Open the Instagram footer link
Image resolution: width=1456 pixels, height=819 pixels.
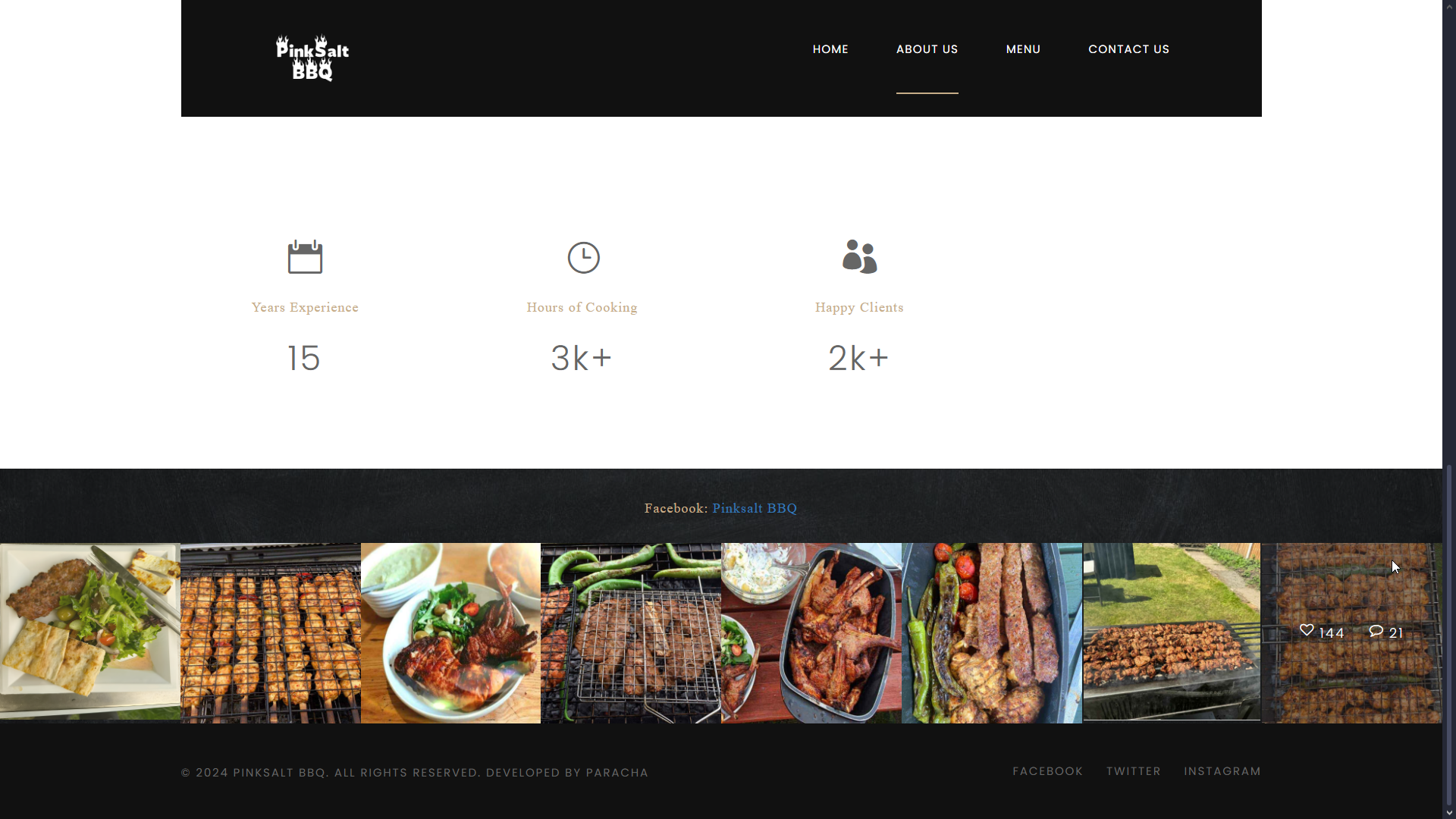click(1222, 771)
